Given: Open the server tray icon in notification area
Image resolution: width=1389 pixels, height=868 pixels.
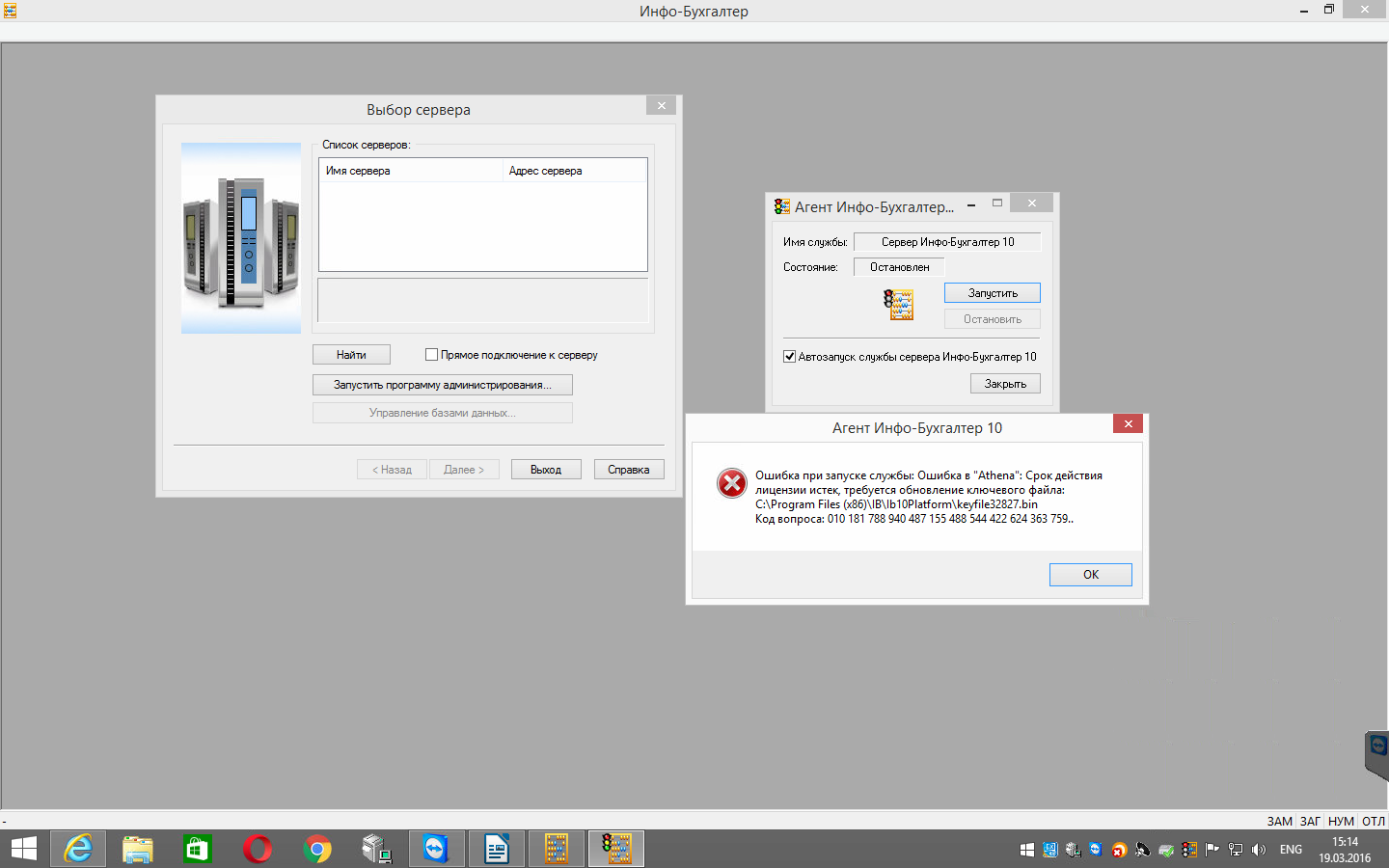Looking at the screenshot, I should tap(1074, 850).
